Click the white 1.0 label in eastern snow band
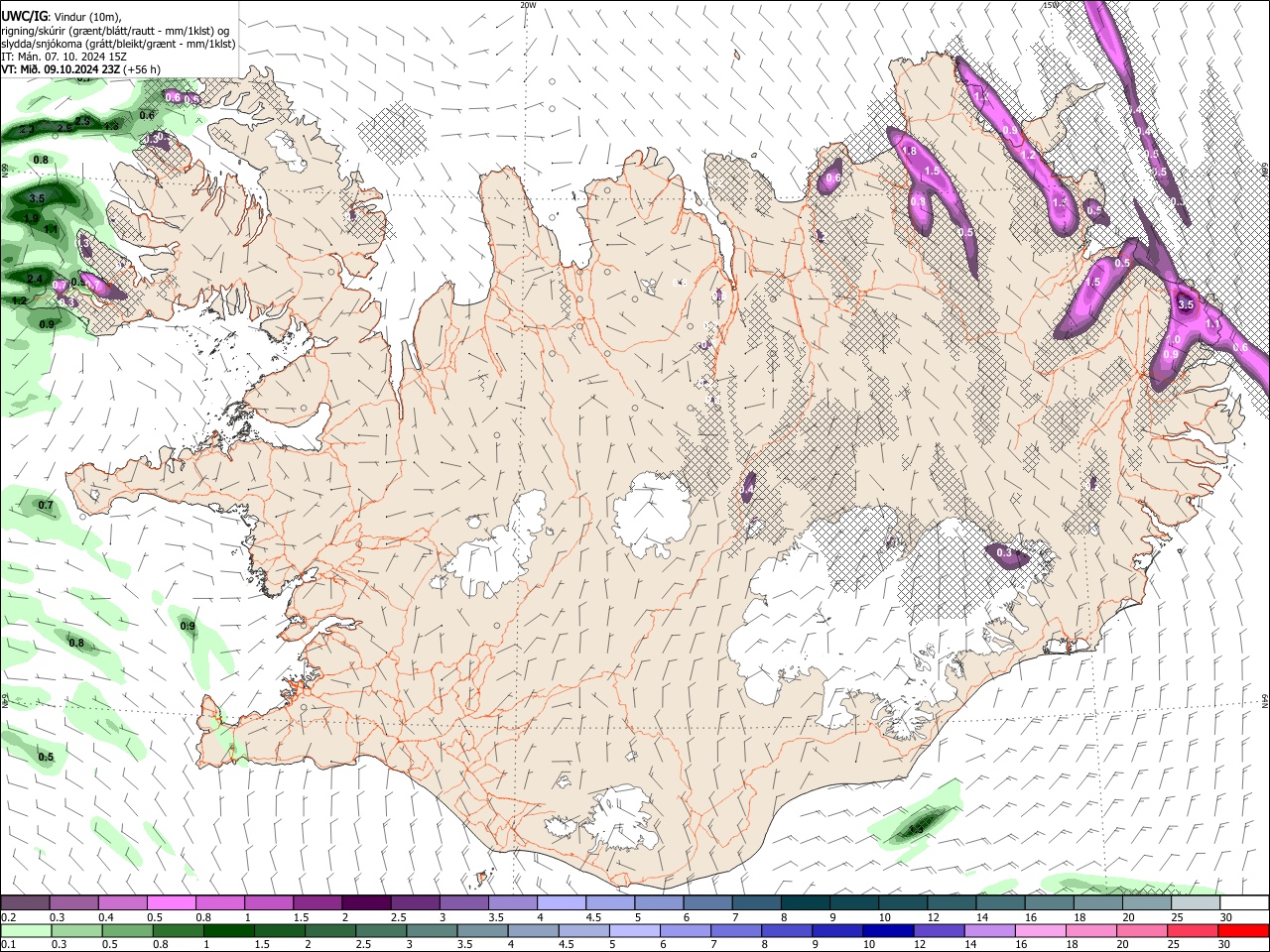This screenshot has width=1270, height=952. click(1172, 340)
